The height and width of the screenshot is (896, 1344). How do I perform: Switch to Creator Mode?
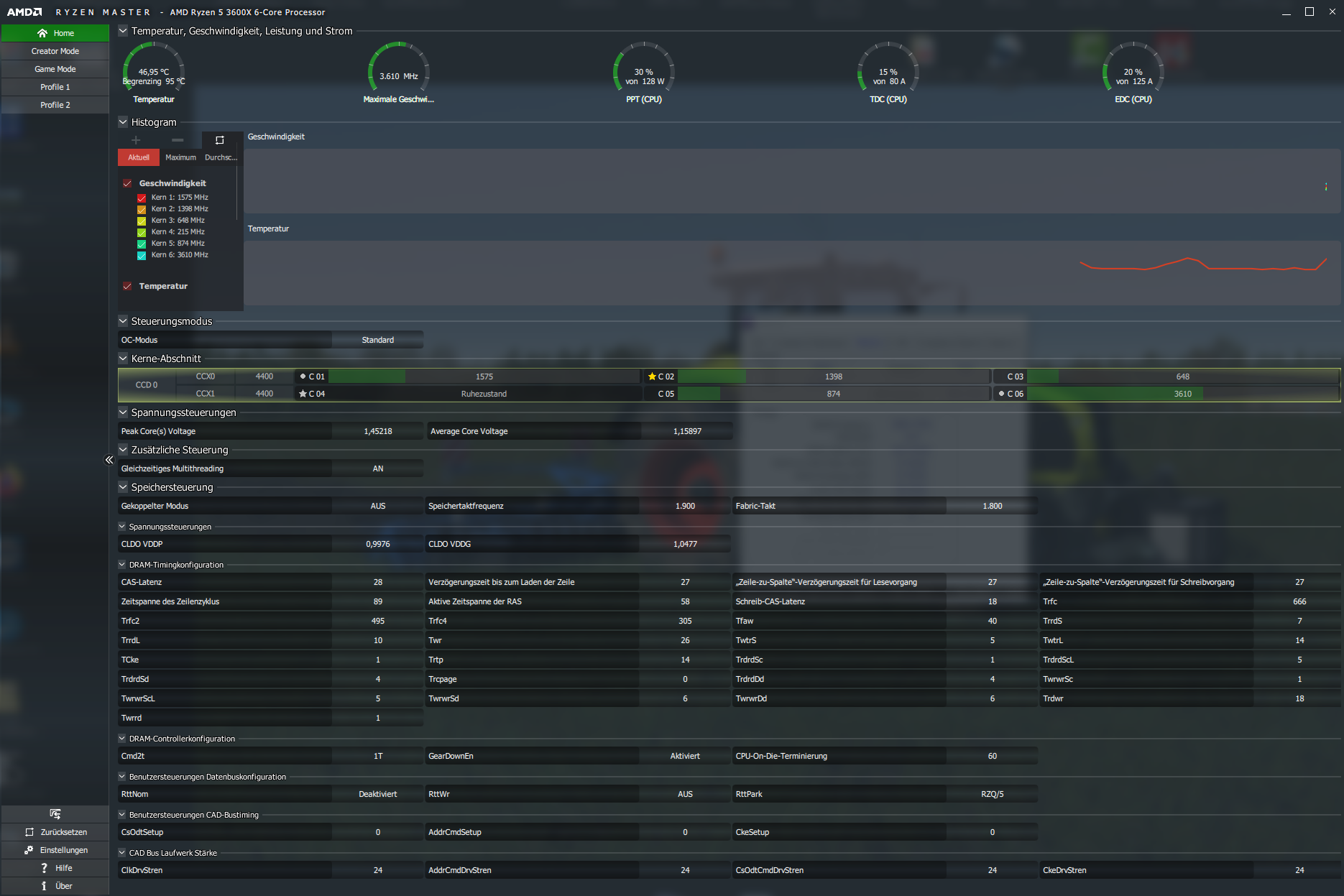(x=55, y=51)
